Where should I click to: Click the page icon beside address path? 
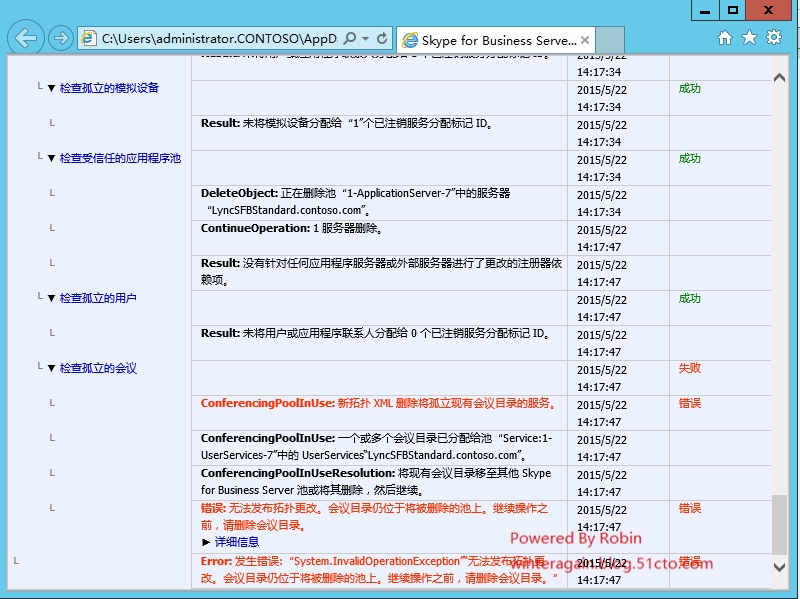(x=89, y=39)
